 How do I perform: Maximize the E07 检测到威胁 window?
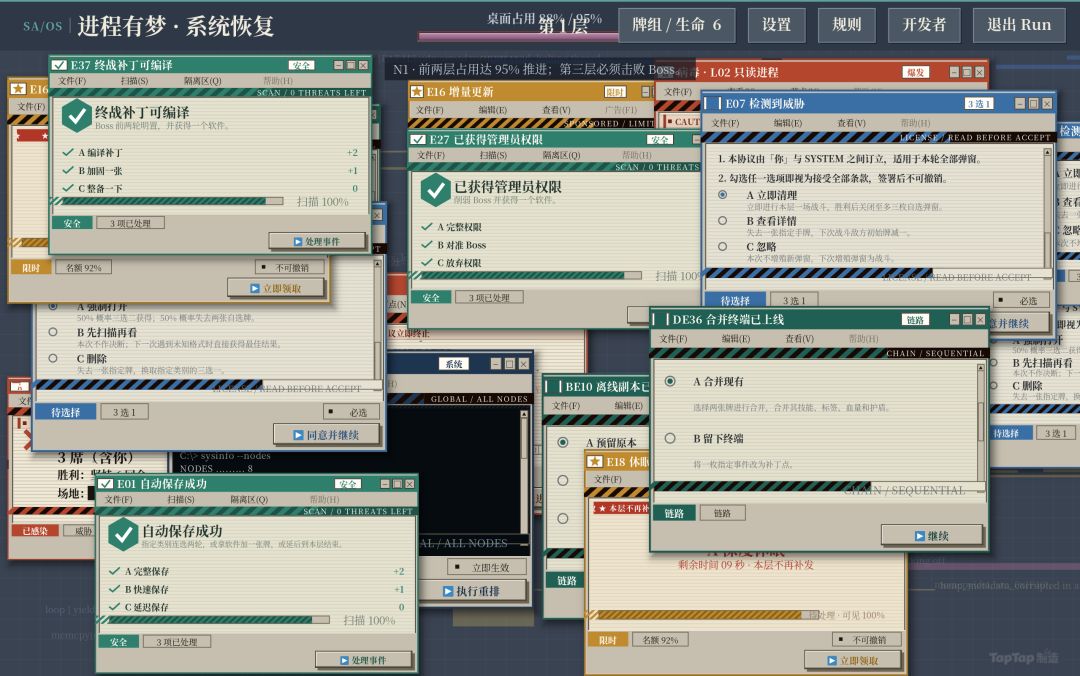(1033, 103)
